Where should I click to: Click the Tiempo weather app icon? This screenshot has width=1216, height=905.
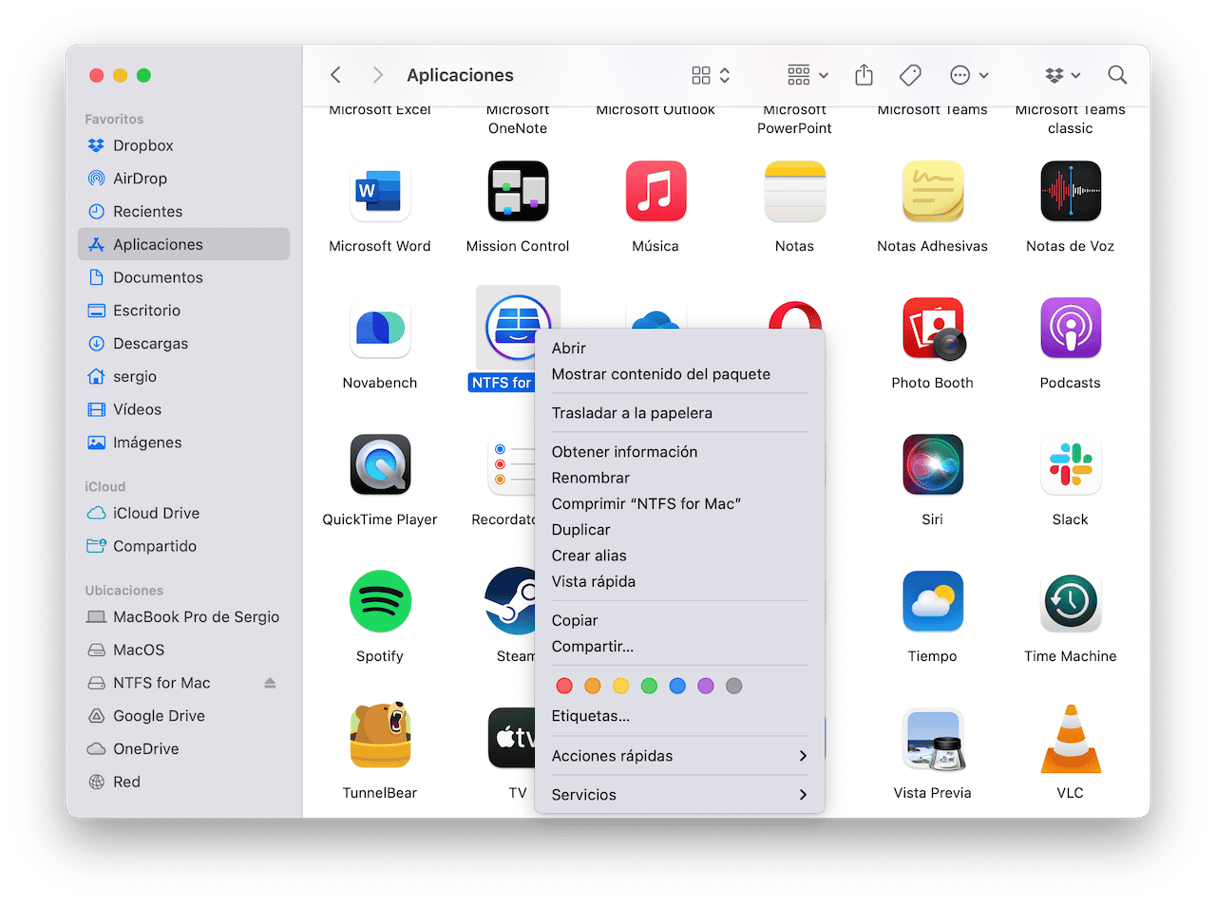click(932, 602)
